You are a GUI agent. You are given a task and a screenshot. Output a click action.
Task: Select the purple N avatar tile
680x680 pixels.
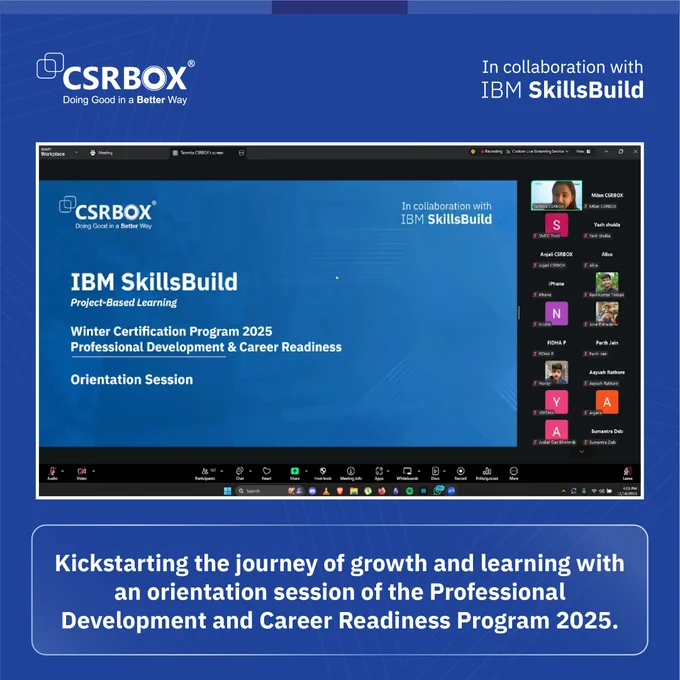click(556, 314)
